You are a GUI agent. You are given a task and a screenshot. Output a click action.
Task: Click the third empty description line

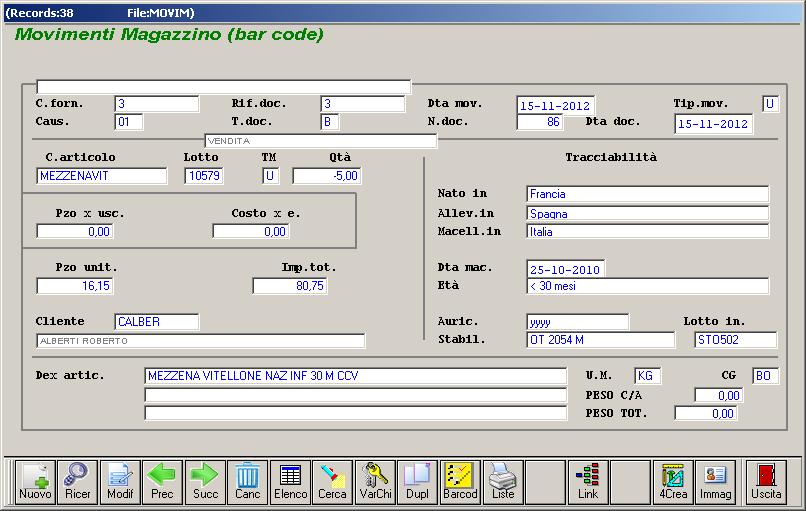coord(356,413)
